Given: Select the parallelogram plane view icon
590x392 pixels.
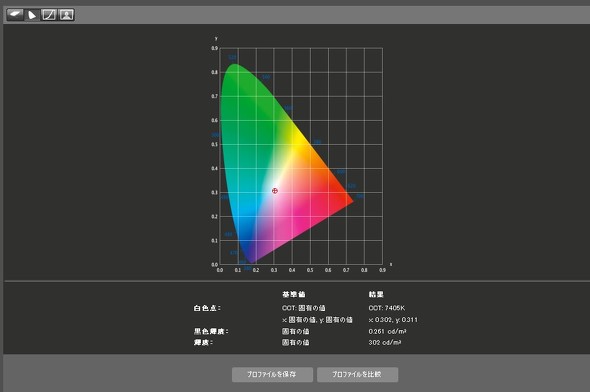Looking at the screenshot, I should click(x=15, y=15).
